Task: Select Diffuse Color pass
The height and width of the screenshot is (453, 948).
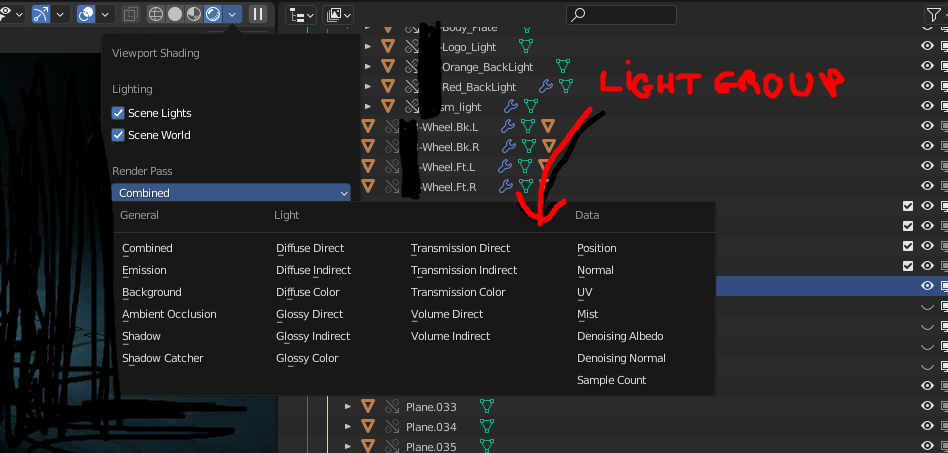Action: [x=307, y=292]
